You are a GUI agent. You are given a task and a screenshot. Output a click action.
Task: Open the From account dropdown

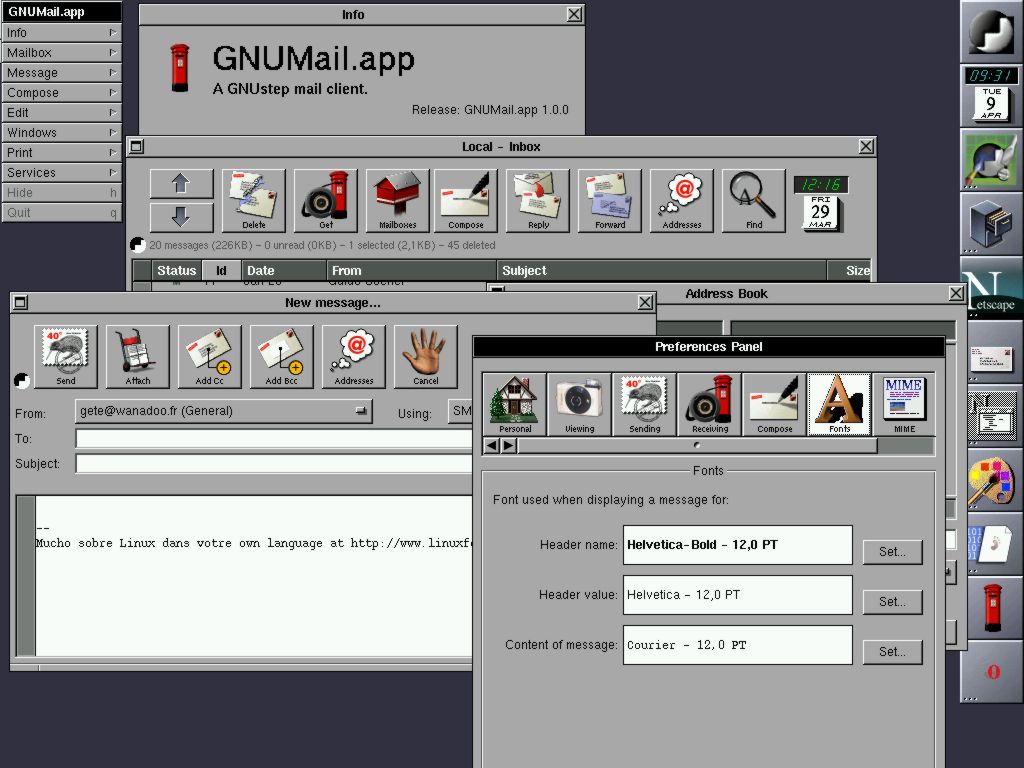click(223, 411)
